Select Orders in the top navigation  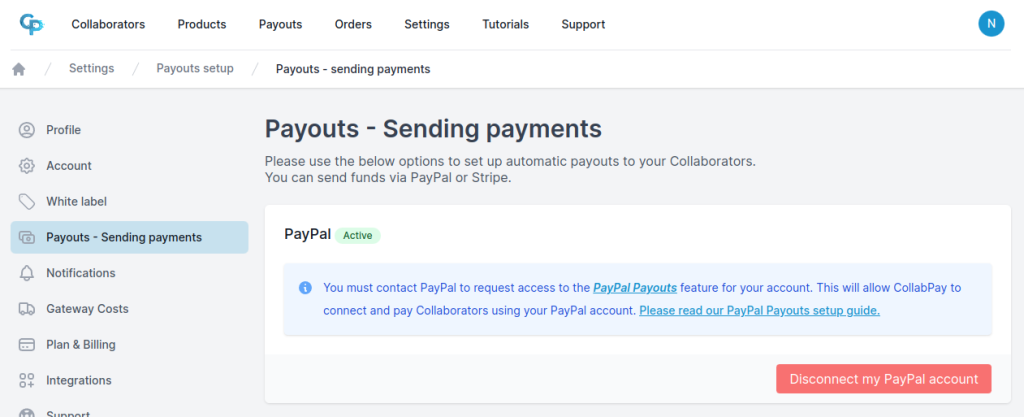353,24
